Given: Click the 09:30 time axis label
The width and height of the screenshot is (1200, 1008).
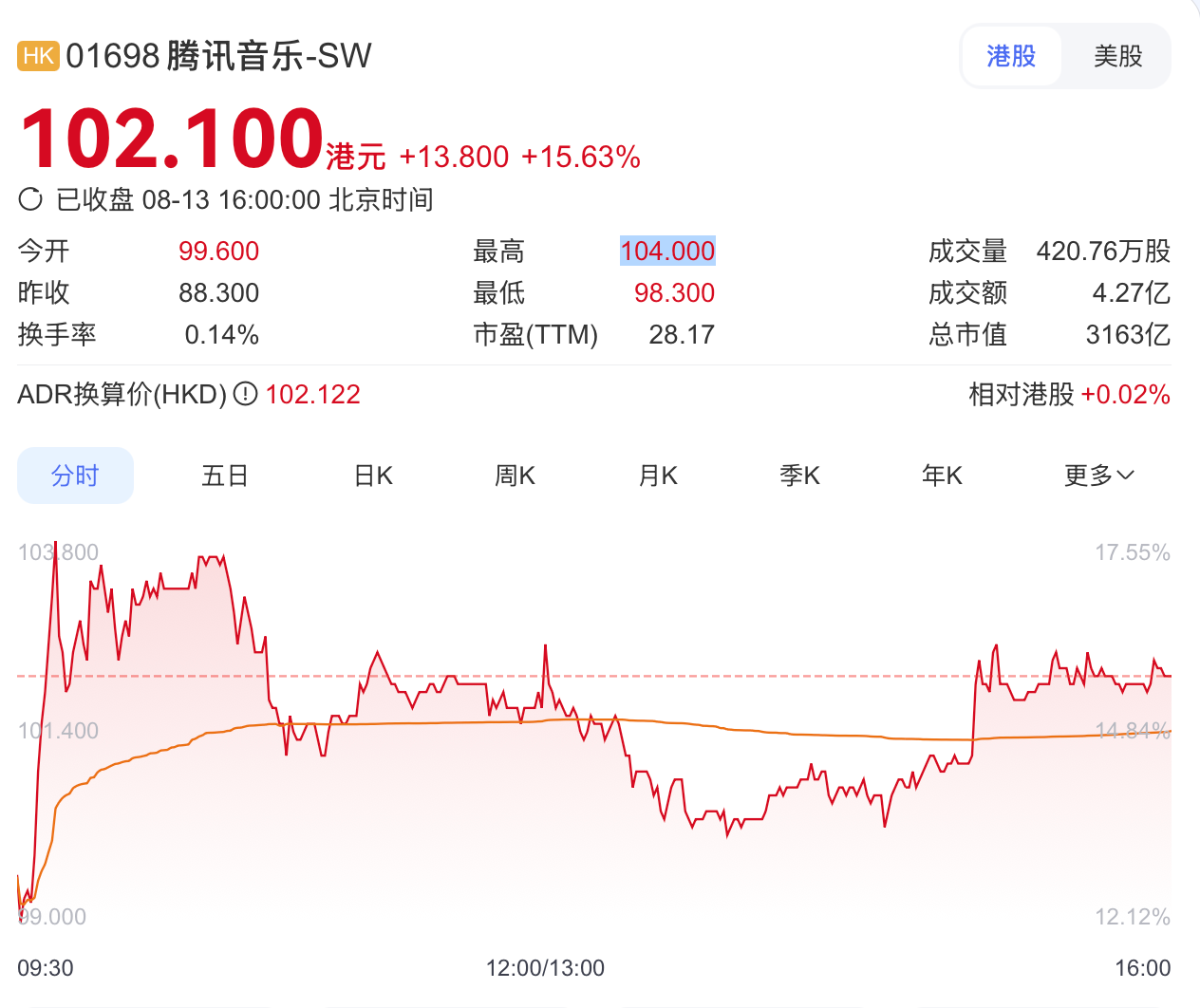Looking at the screenshot, I should tap(46, 968).
